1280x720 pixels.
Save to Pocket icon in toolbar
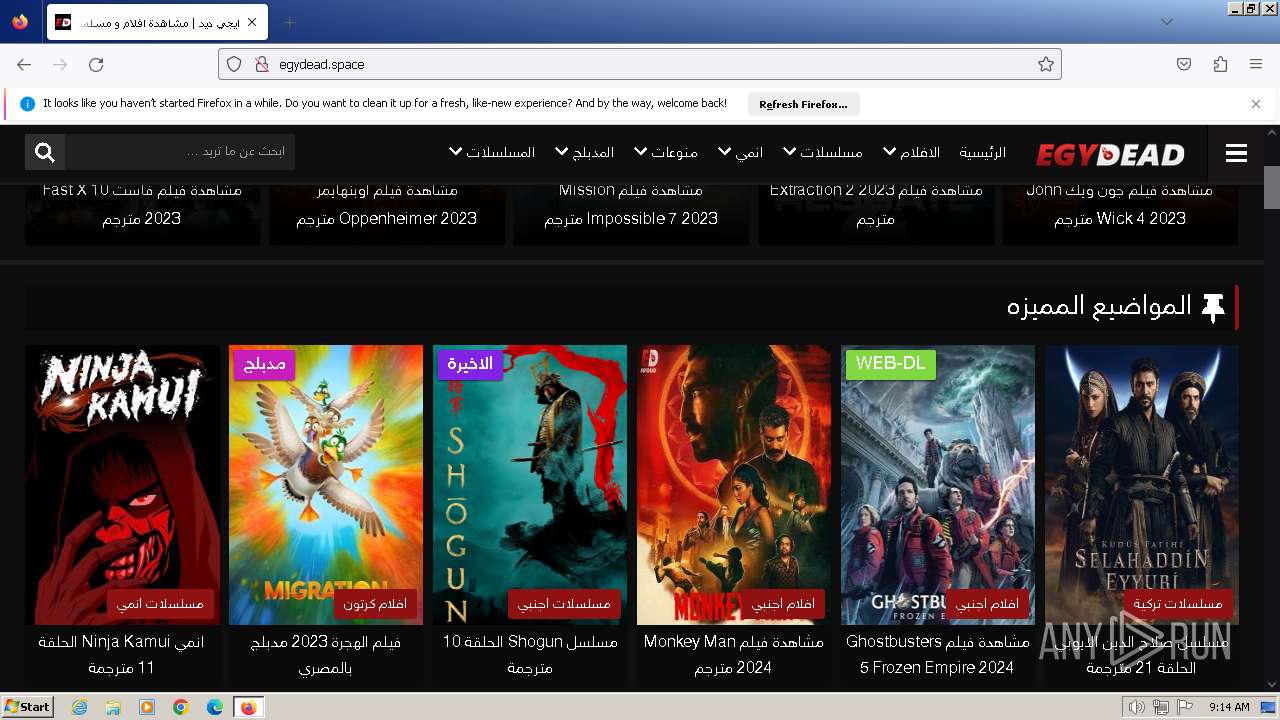[x=1184, y=64]
